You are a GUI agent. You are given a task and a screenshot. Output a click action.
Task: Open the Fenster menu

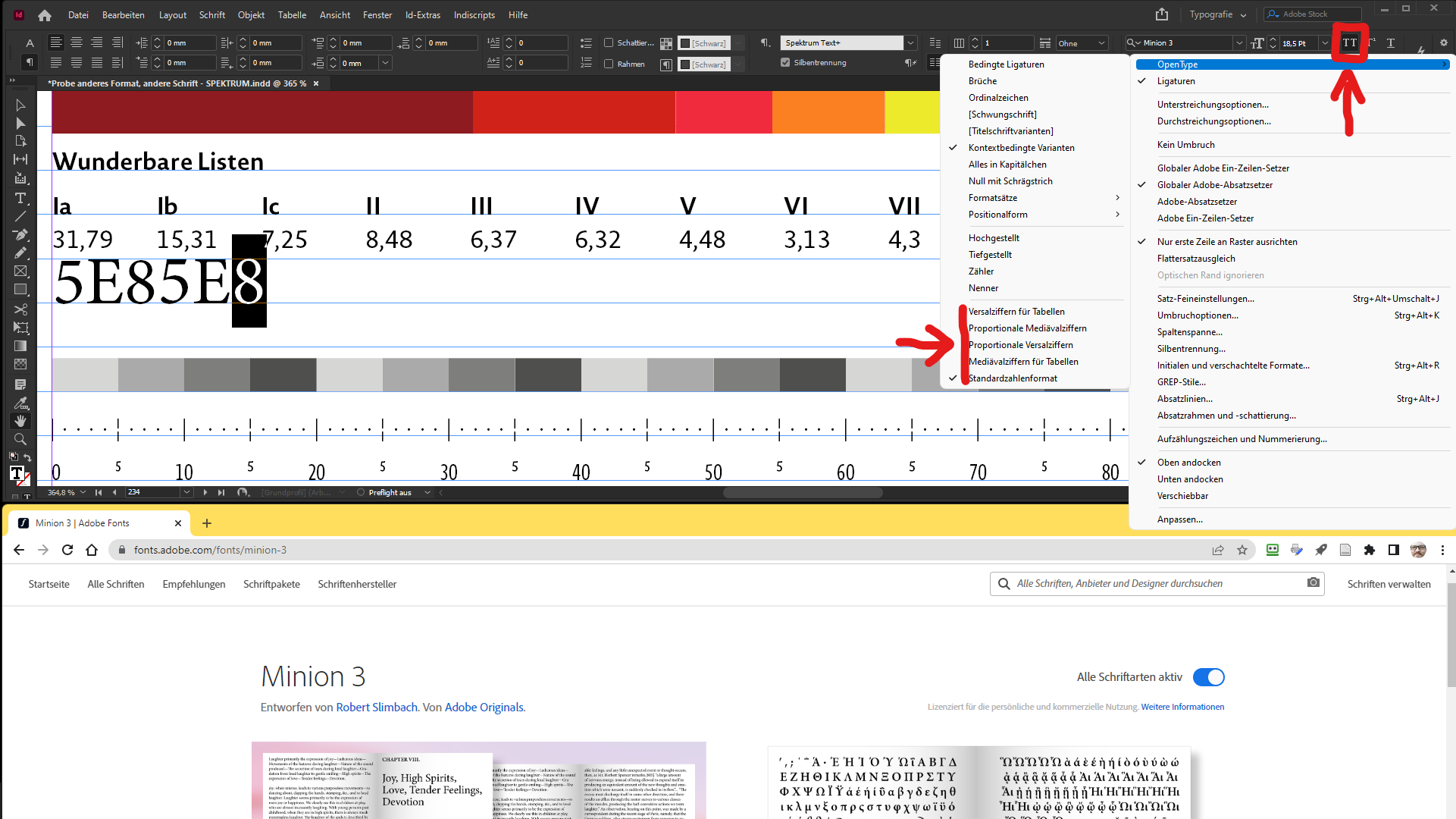pos(377,14)
